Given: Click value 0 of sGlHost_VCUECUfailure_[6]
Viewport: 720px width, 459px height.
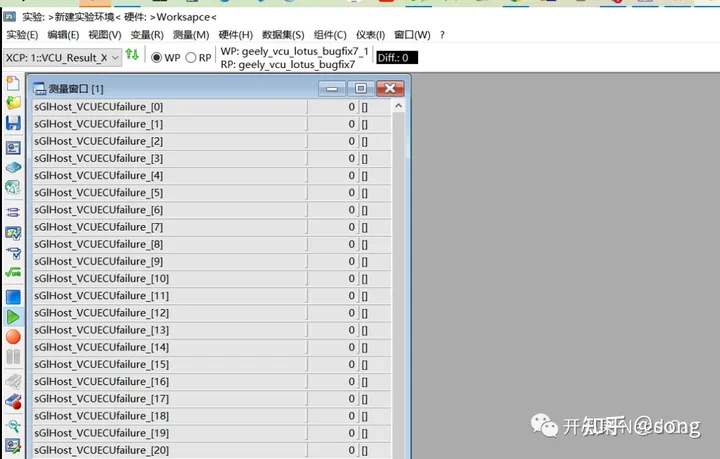Looking at the screenshot, I should pos(351,209).
